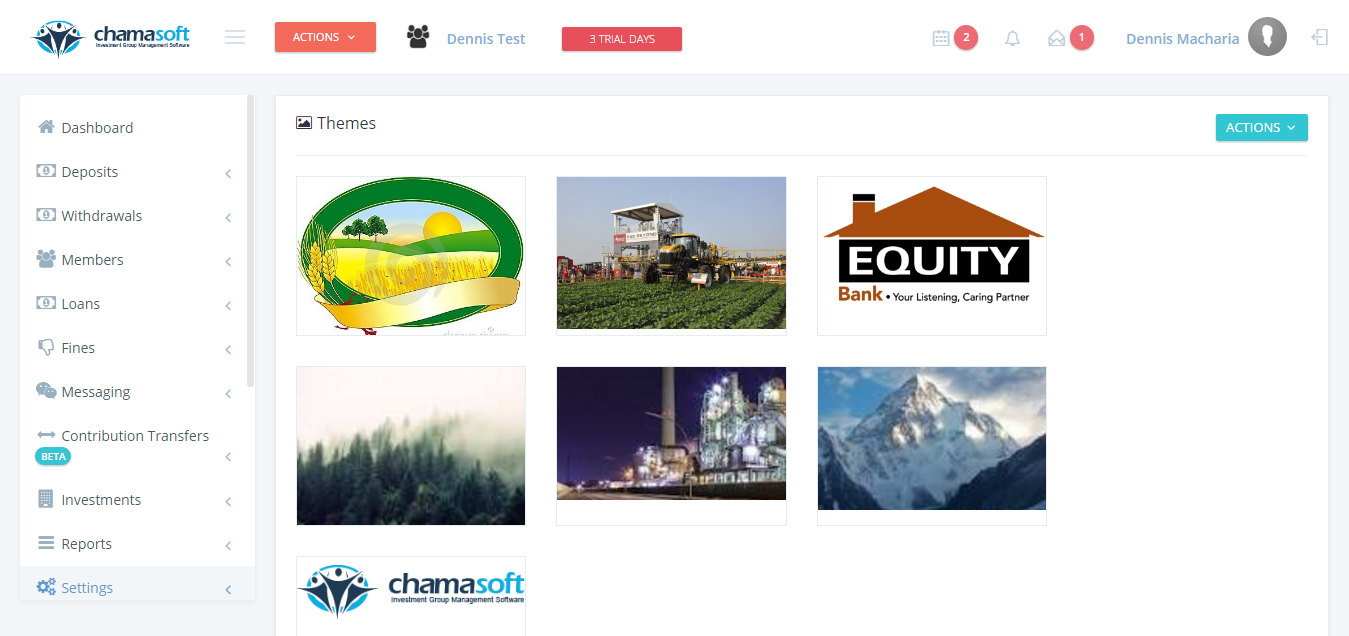Image resolution: width=1349 pixels, height=636 pixels.
Task: Click the group members icon beside Dennis Test
Action: (418, 37)
